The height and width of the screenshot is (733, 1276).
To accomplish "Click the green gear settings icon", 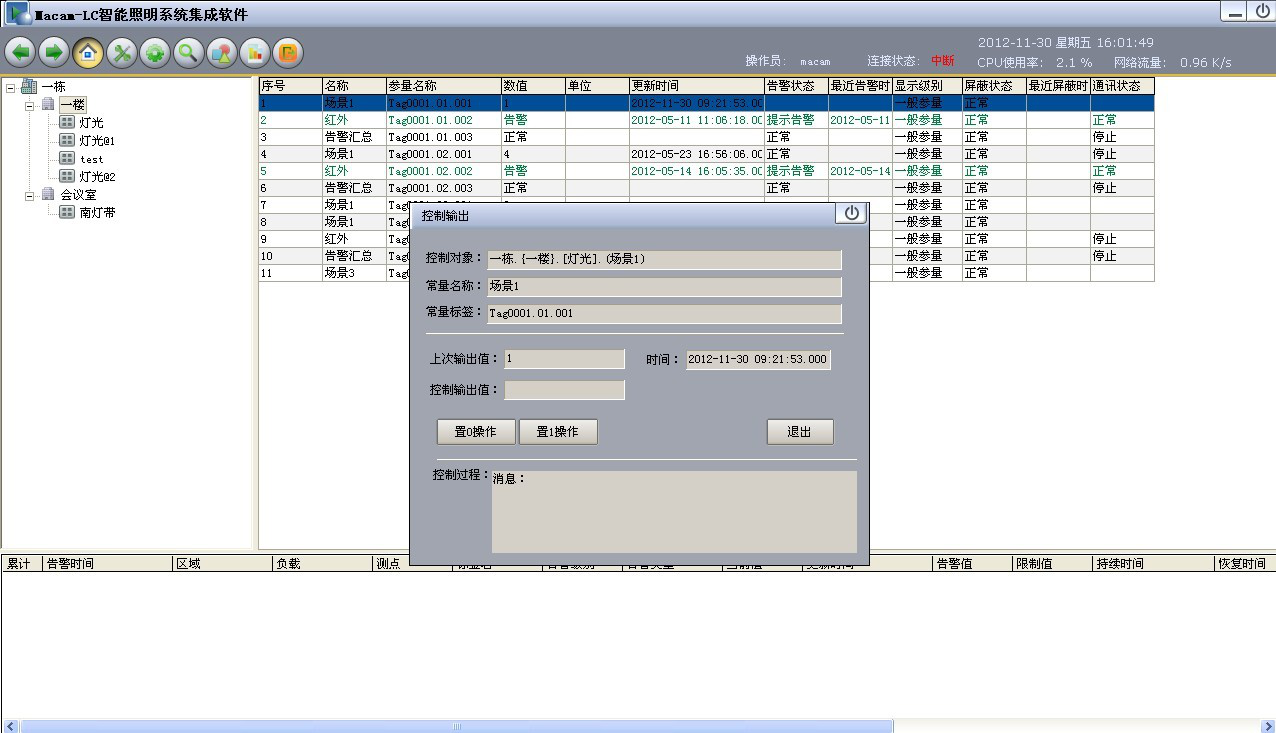I will (x=154, y=52).
